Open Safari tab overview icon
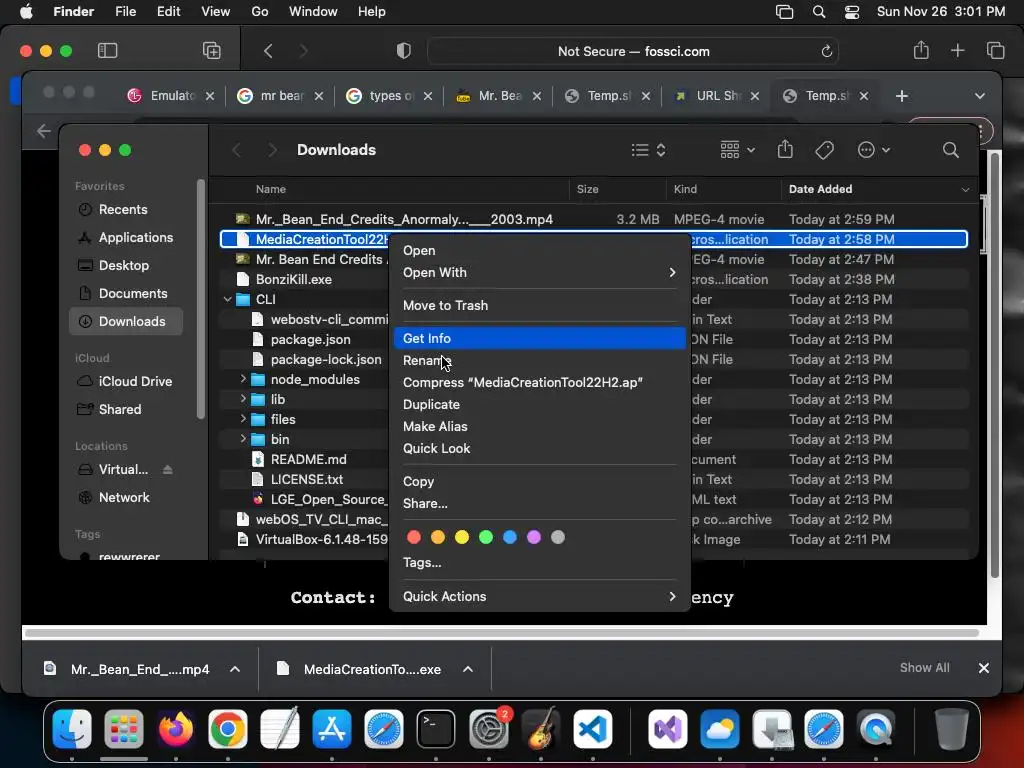Image resolution: width=1024 pixels, height=768 pixels. pos(995,50)
